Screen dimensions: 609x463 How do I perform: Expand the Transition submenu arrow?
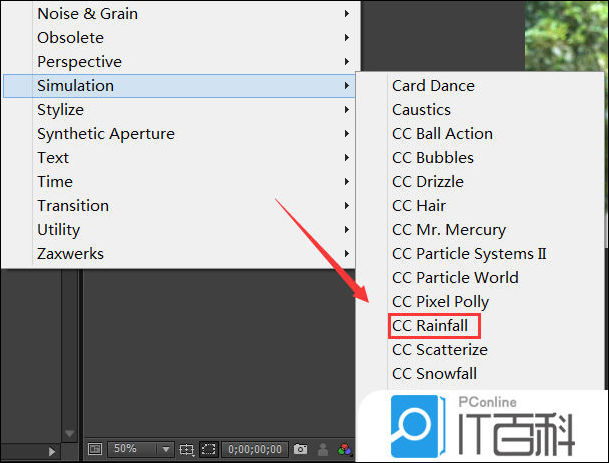[346, 206]
